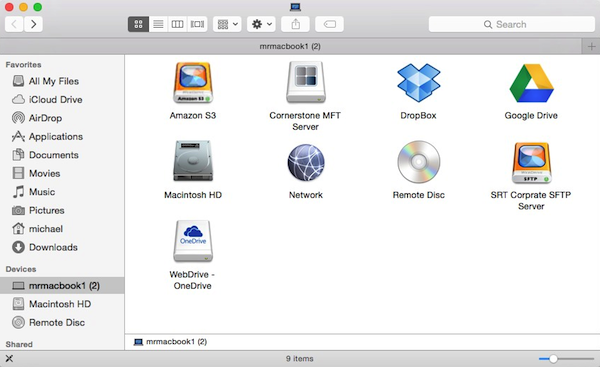Open the item arrangement dropdown
600x367 pixels.
click(227, 24)
